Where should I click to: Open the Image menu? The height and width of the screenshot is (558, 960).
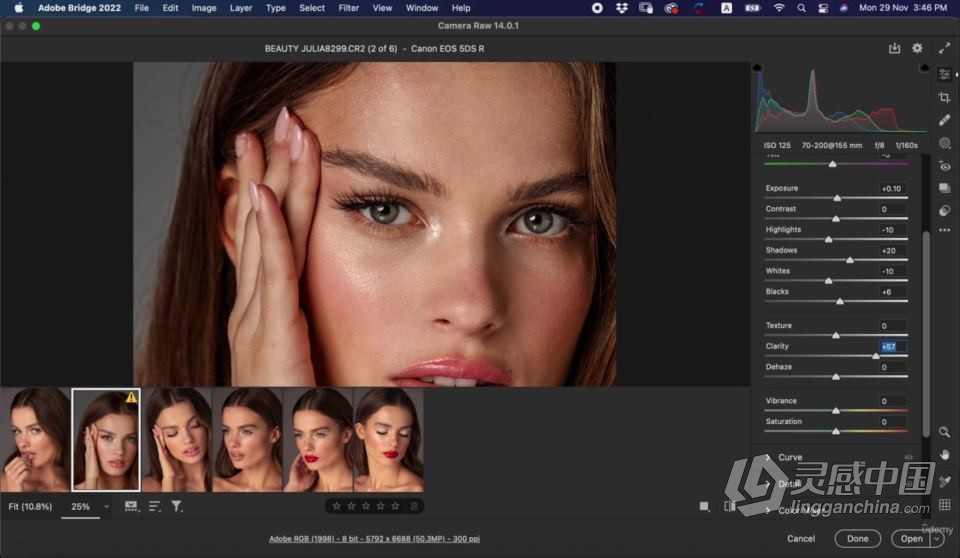204,8
